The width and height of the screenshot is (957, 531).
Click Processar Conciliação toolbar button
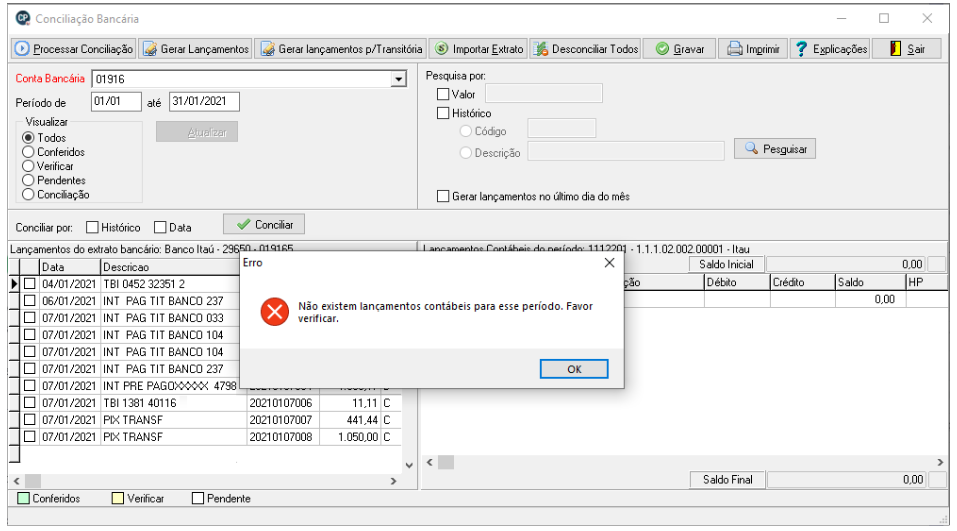coord(73,49)
